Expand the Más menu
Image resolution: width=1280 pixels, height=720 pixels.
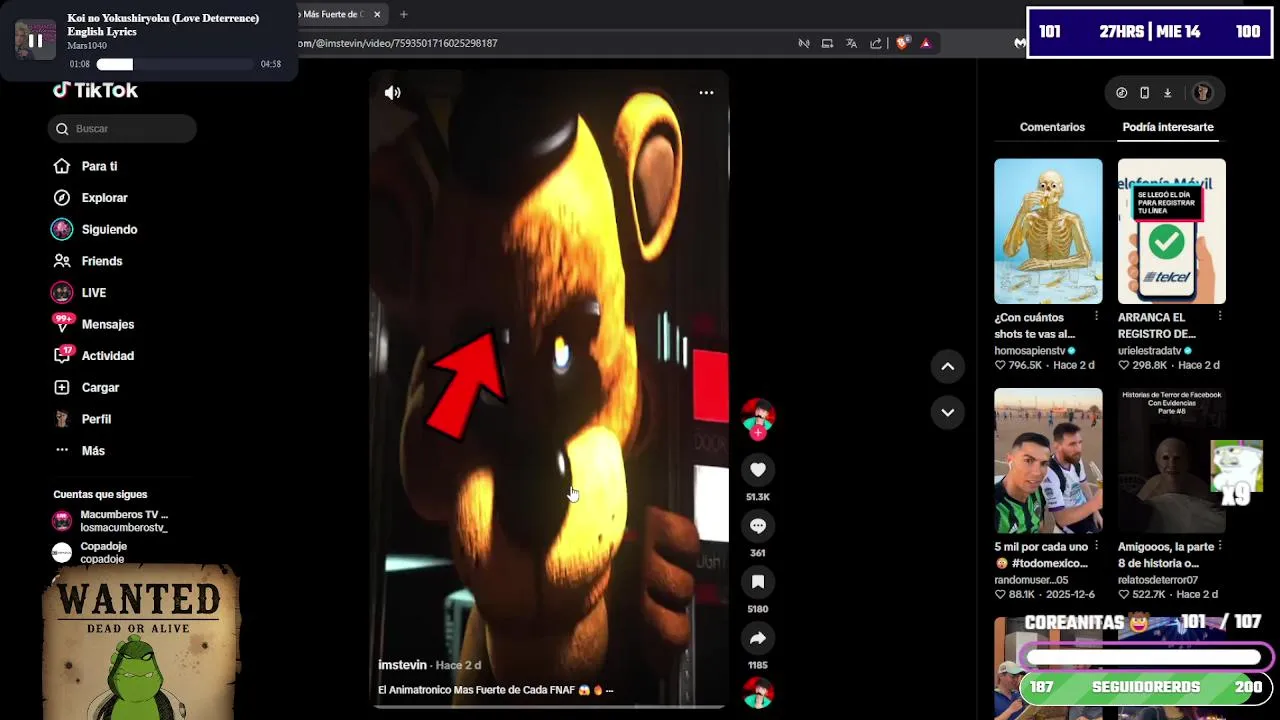[93, 451]
